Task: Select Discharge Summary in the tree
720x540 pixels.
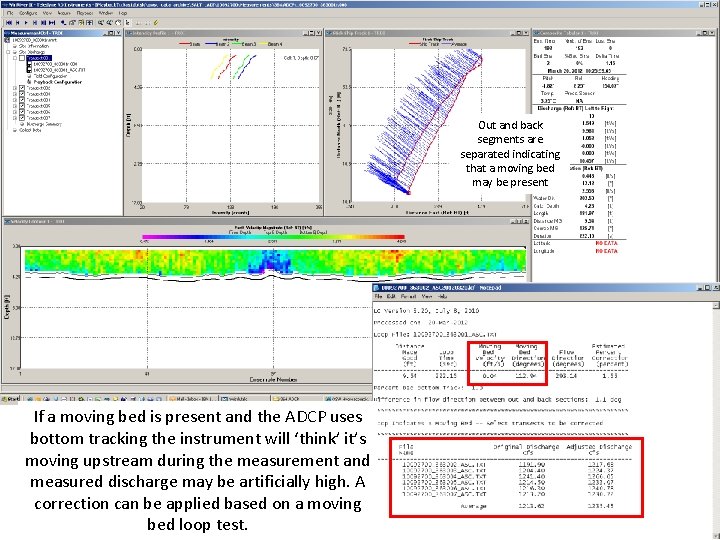Action: (x=44, y=124)
